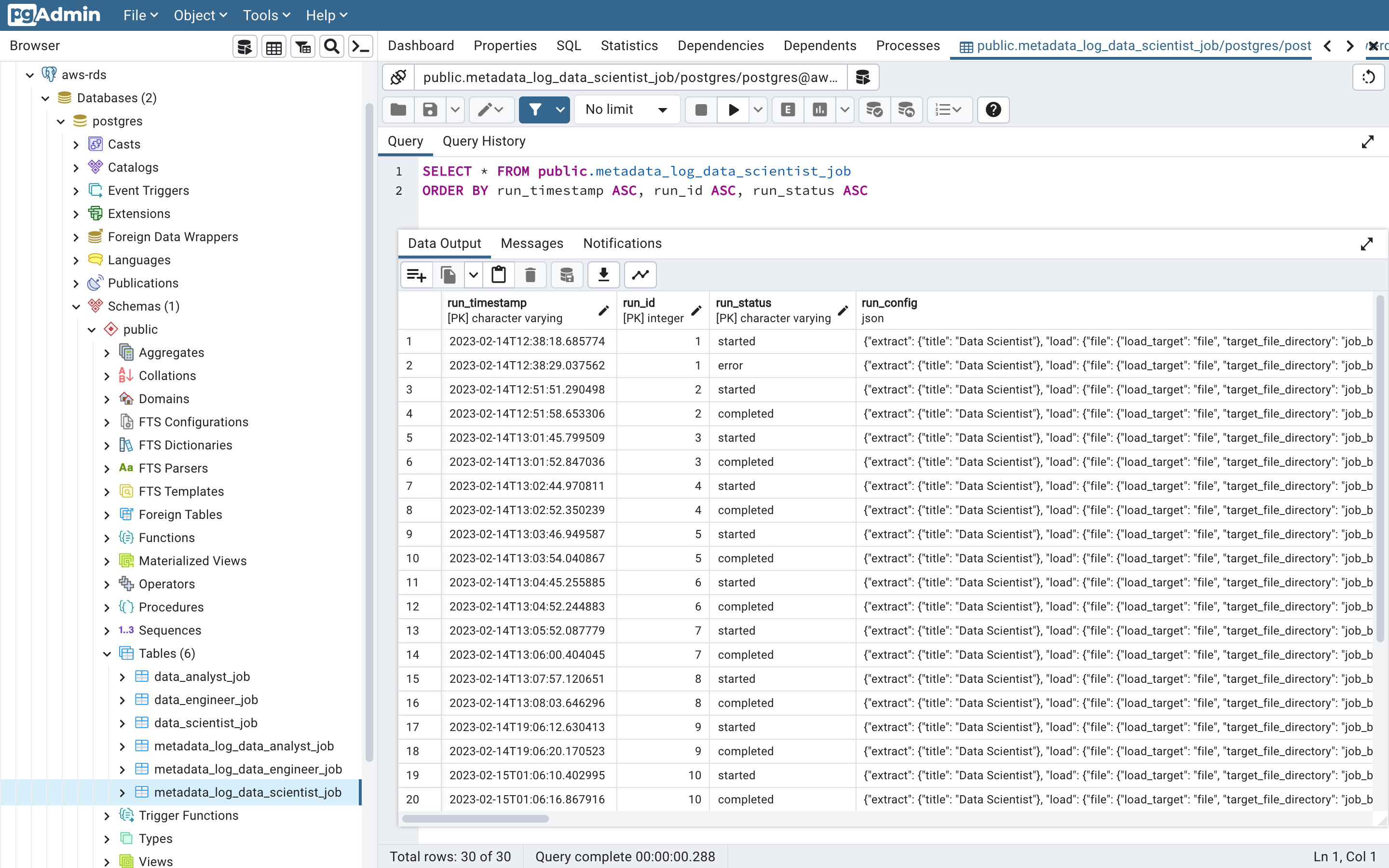Click the Open File folder icon
This screenshot has height=868, width=1389.
pyautogui.click(x=398, y=109)
